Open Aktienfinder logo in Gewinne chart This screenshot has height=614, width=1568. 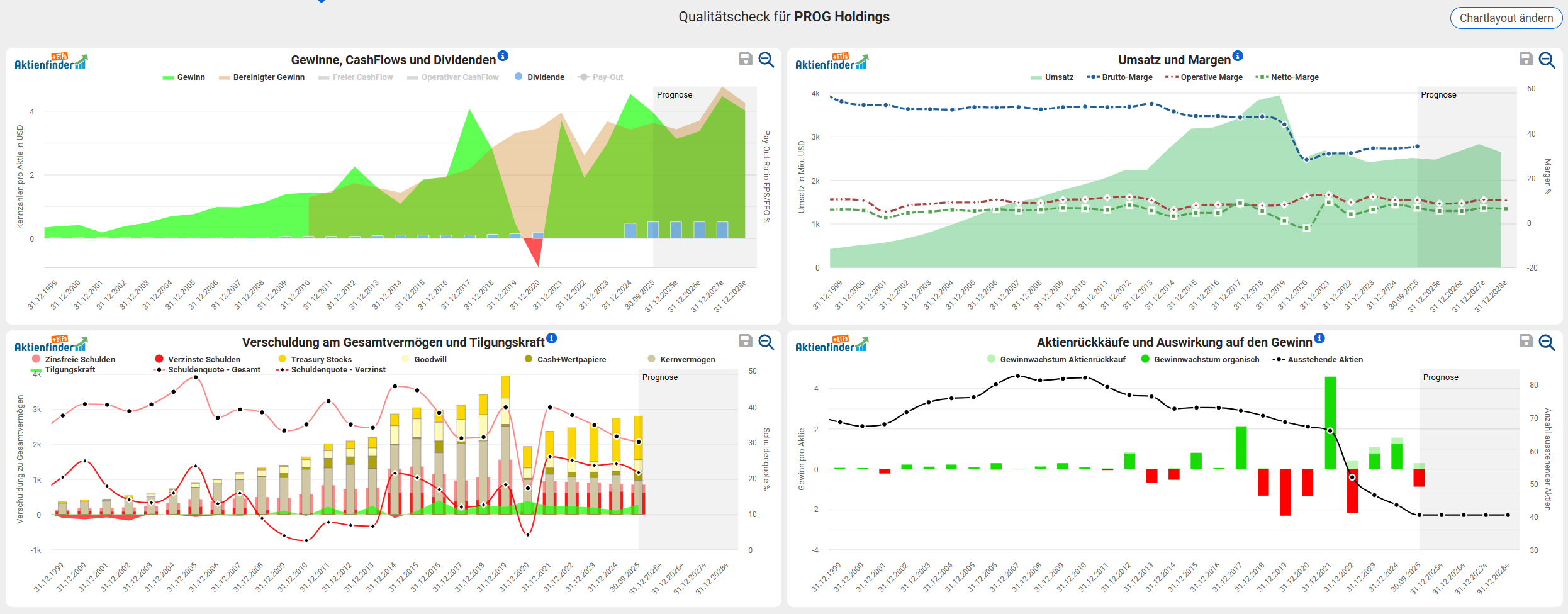pyautogui.click(x=51, y=62)
